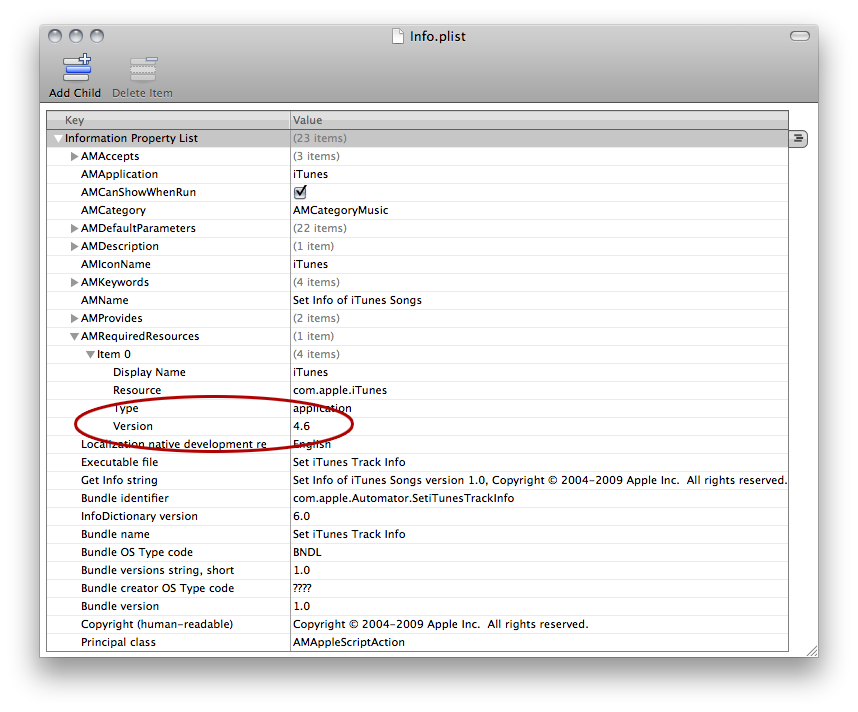
Task: Select the ???? creator code value
Action: point(302,588)
